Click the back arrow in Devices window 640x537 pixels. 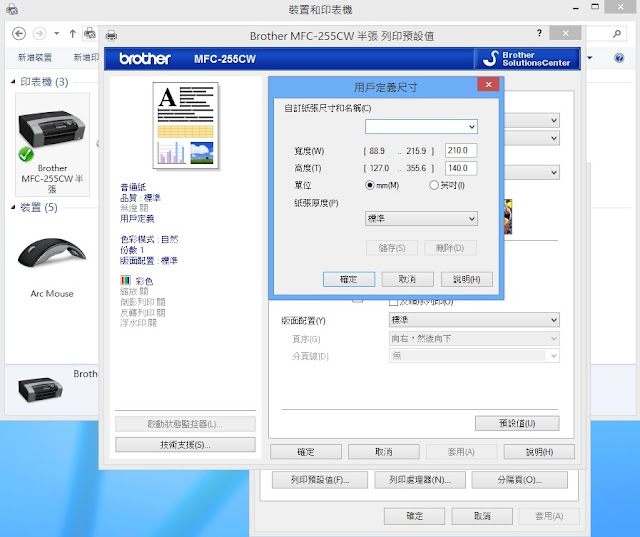pos(19,33)
